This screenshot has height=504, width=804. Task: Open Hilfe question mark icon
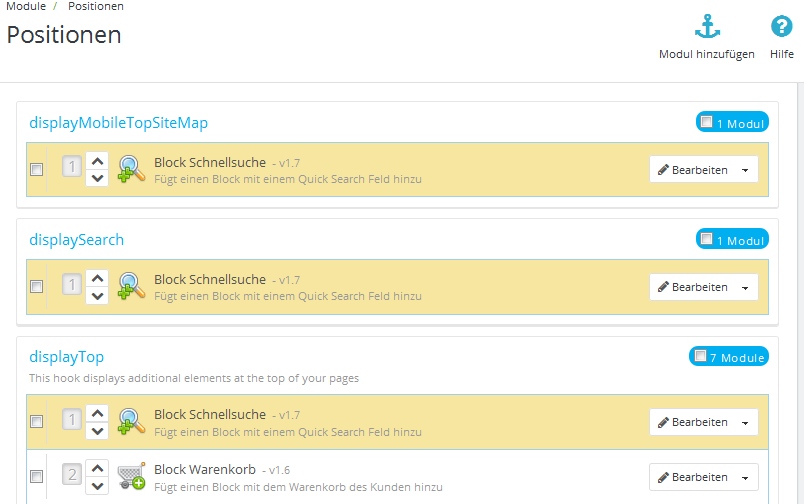pos(781,28)
